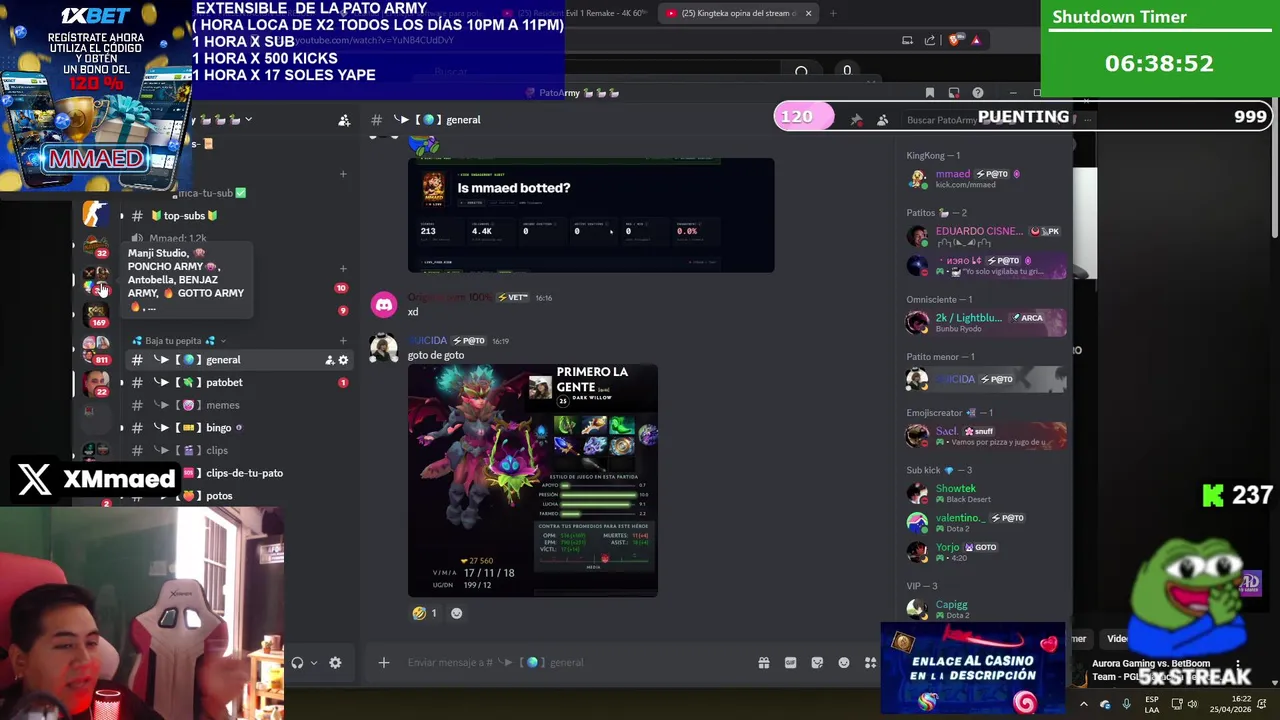Click the create invite icon on general channel

tap(329, 360)
